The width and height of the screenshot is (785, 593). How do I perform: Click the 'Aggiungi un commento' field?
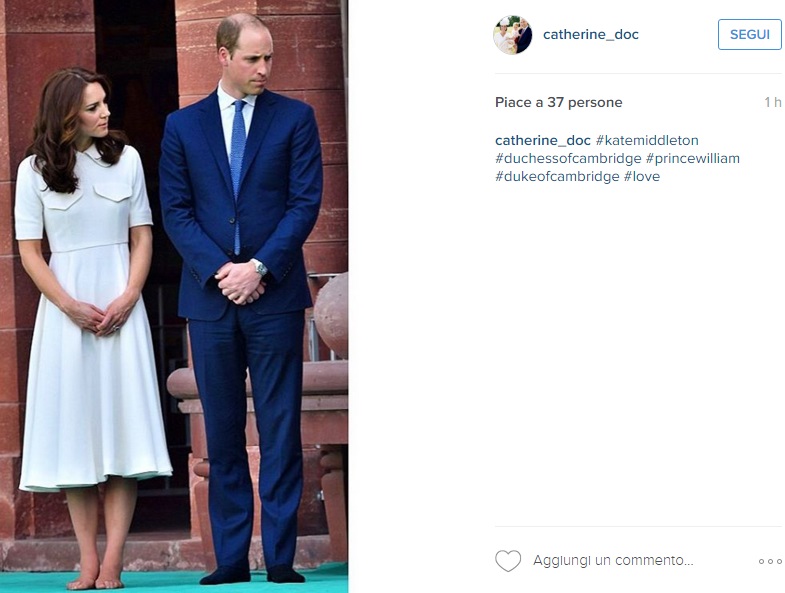[x=613, y=560]
